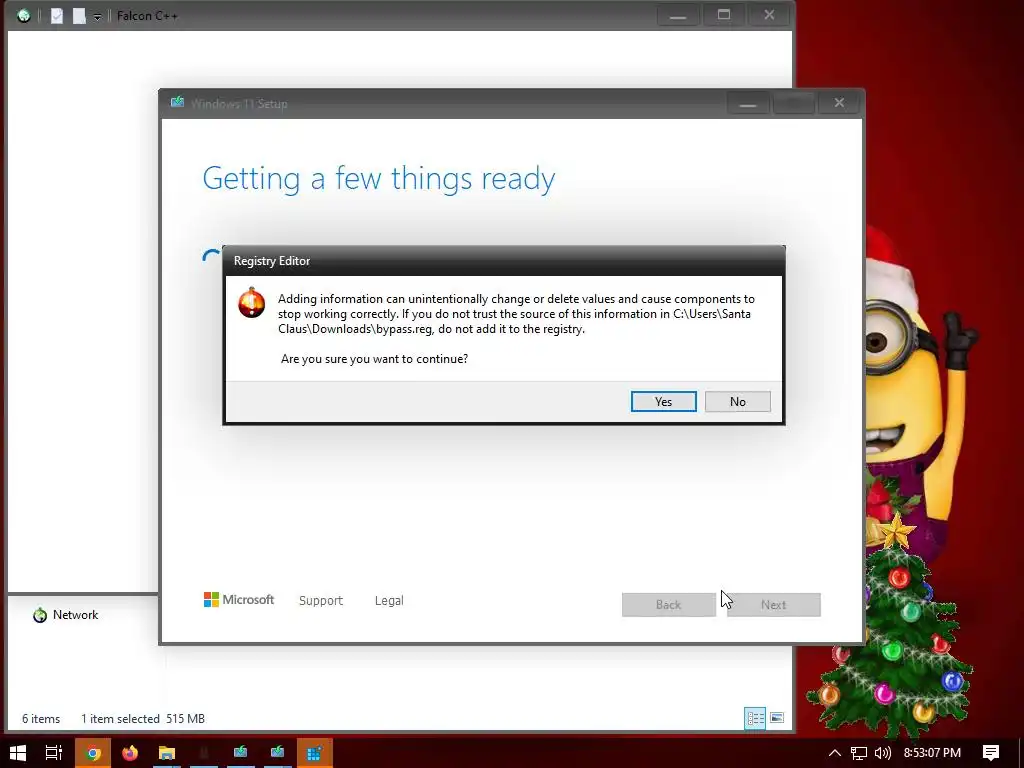
Task: Click the Next button in Windows 11 Setup
Action: point(773,605)
